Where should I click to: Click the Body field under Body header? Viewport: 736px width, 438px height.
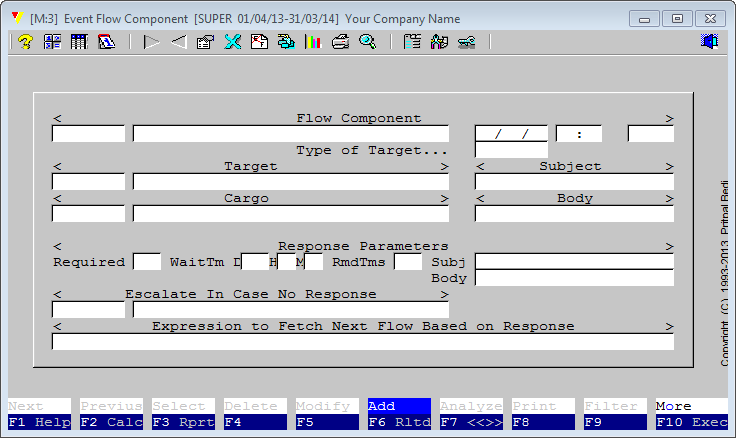[x=574, y=214]
